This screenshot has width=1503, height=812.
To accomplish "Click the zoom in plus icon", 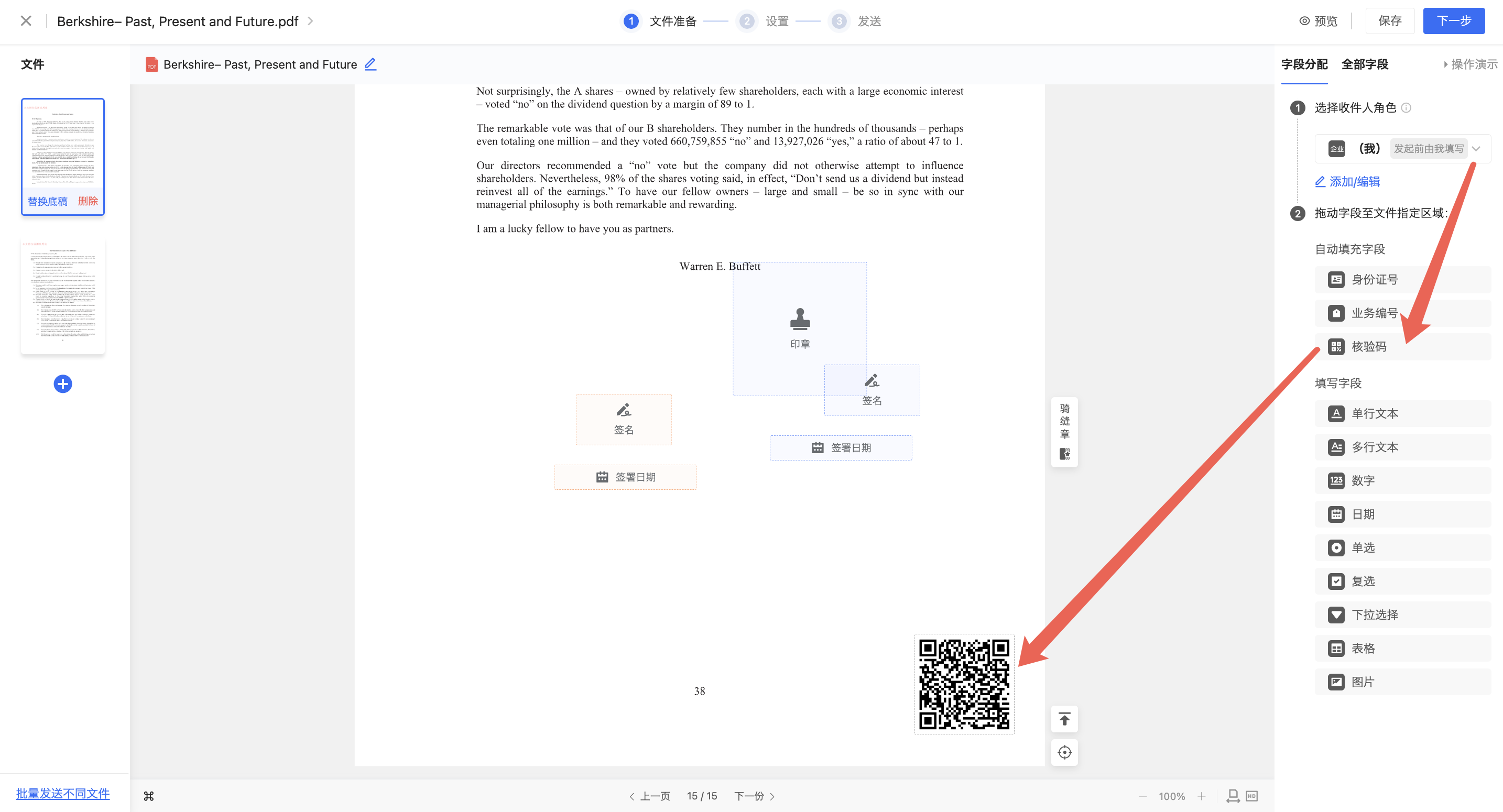I will point(1201,796).
